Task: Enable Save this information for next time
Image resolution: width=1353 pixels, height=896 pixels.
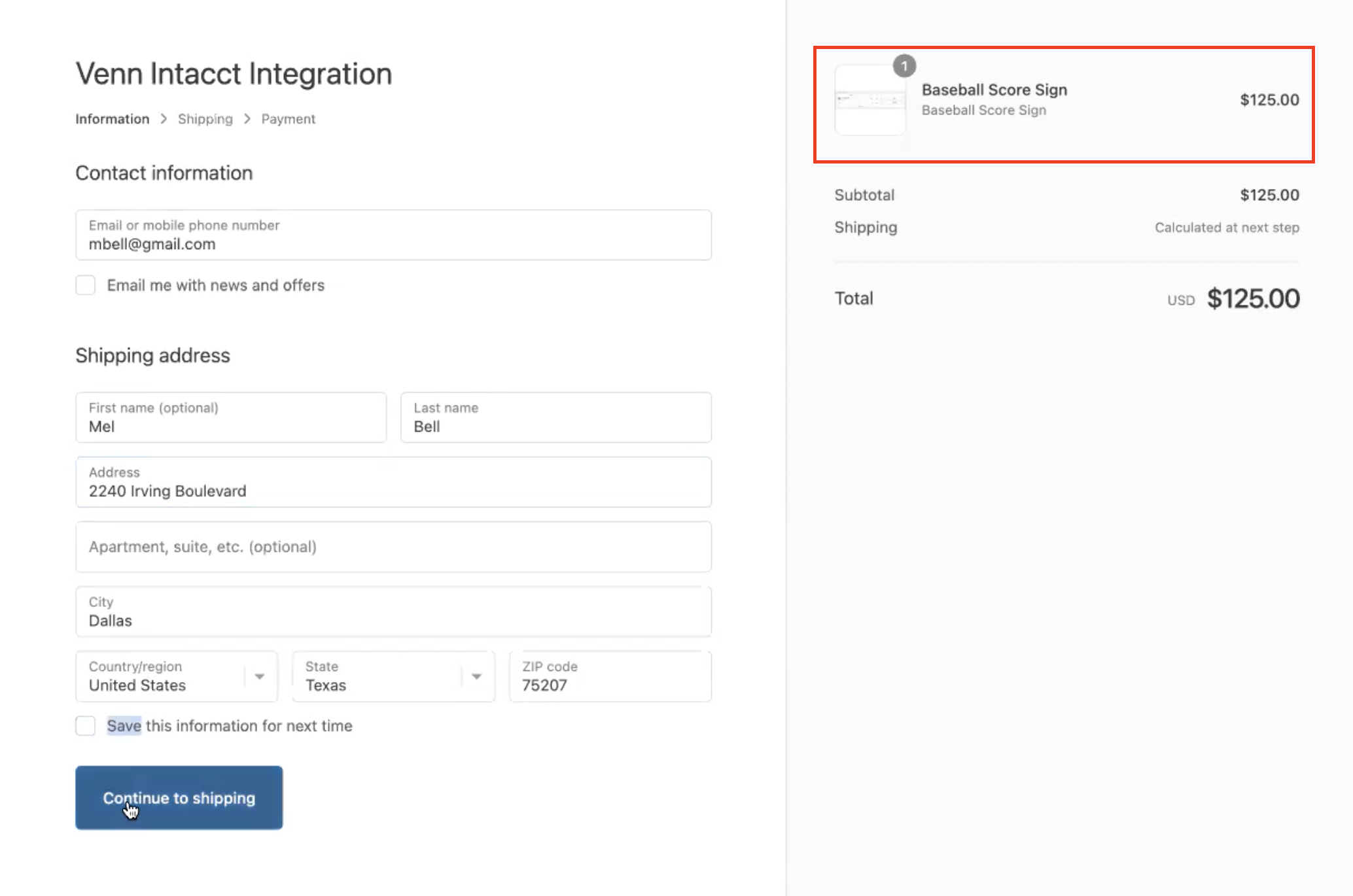Action: (85, 725)
